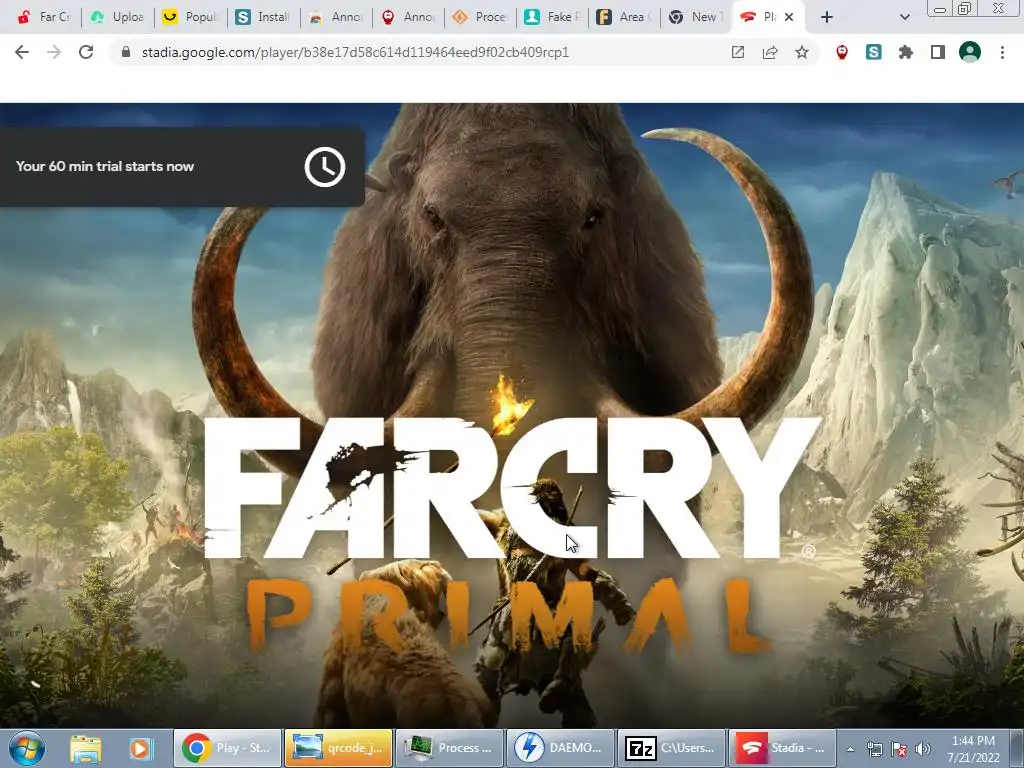Show hidden system tray icons

[x=850, y=749]
